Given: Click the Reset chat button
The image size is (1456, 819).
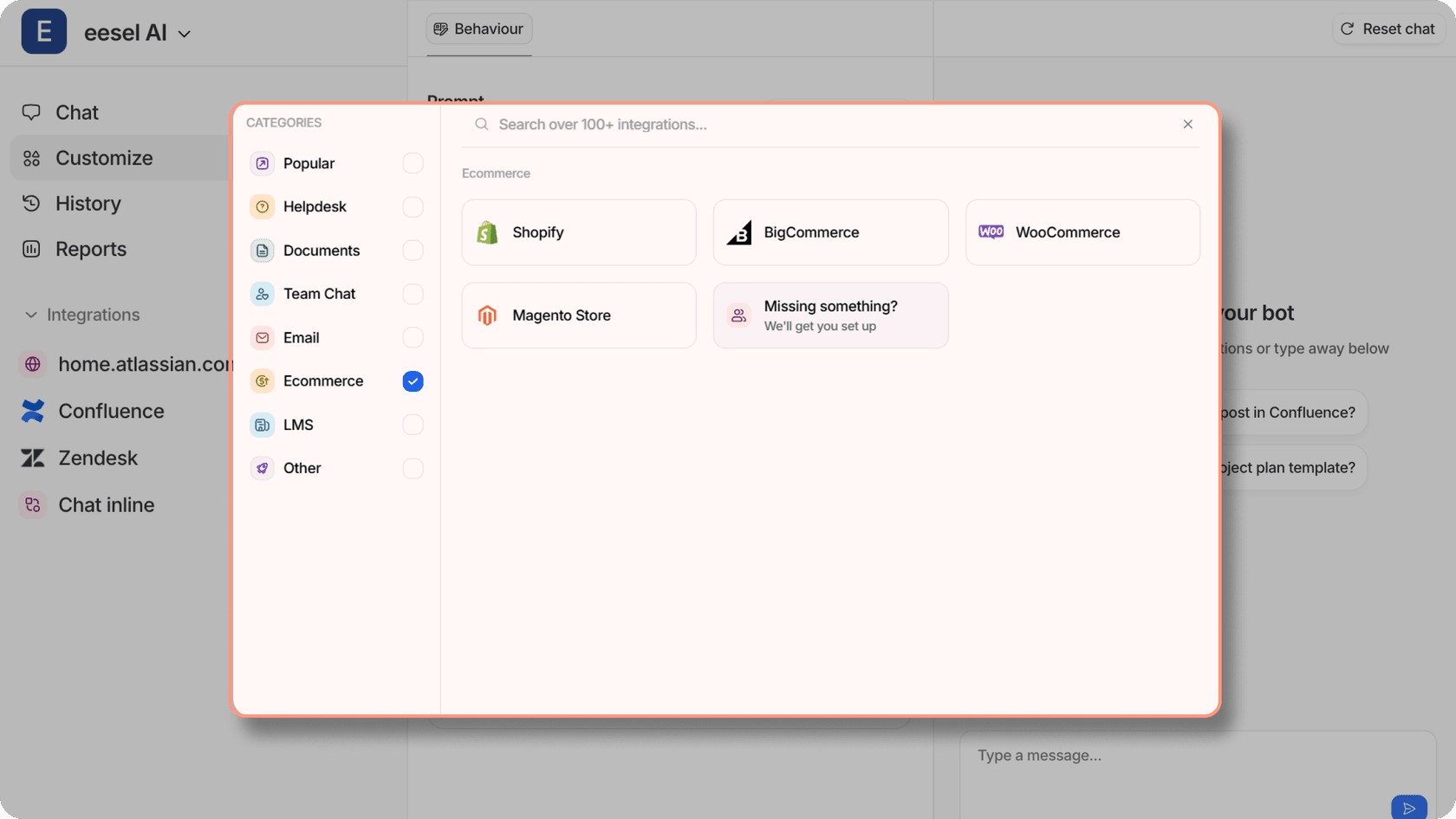Looking at the screenshot, I should coord(1388,29).
